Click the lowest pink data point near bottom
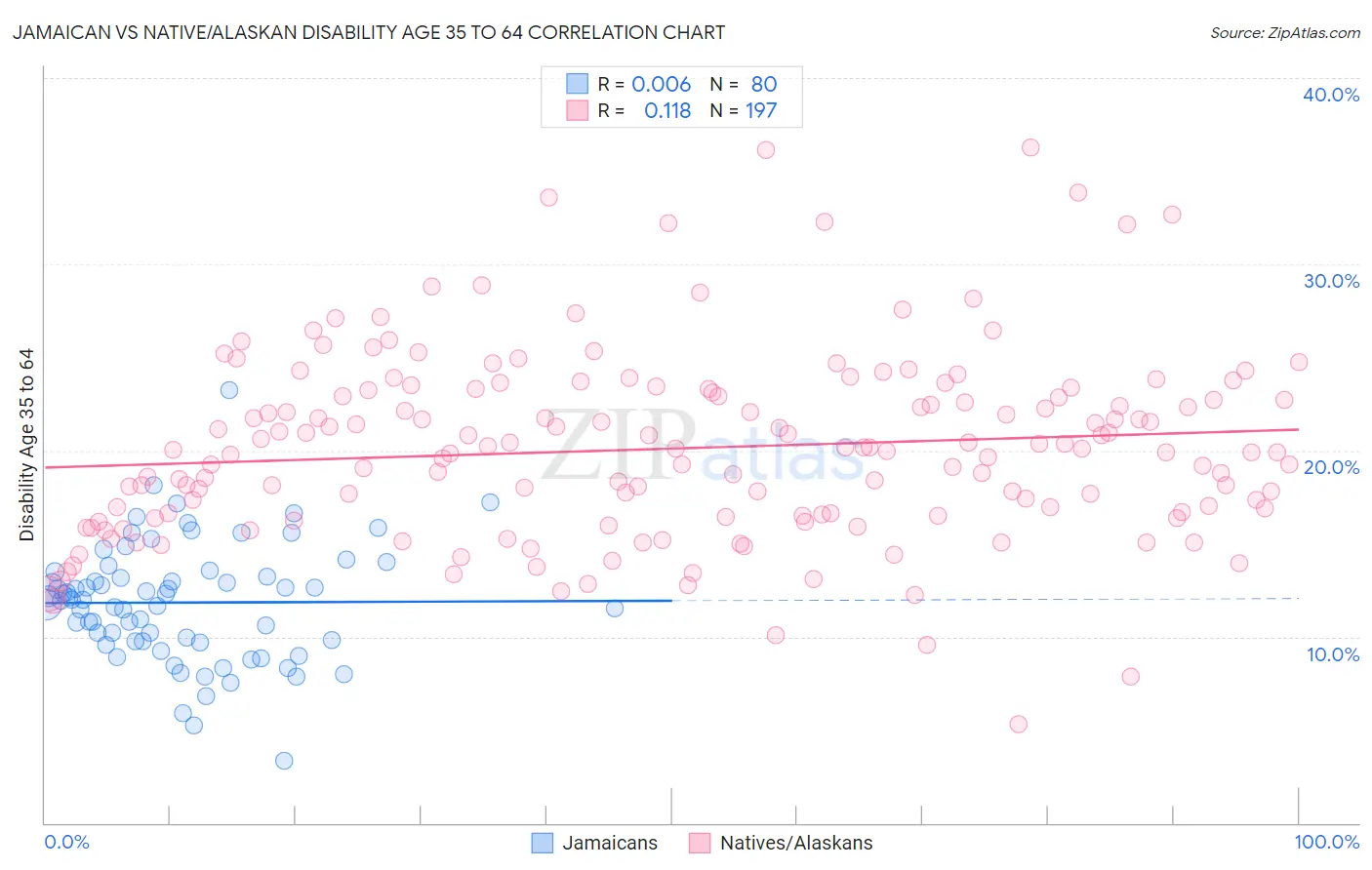This screenshot has width=1372, height=870. 1018,724
